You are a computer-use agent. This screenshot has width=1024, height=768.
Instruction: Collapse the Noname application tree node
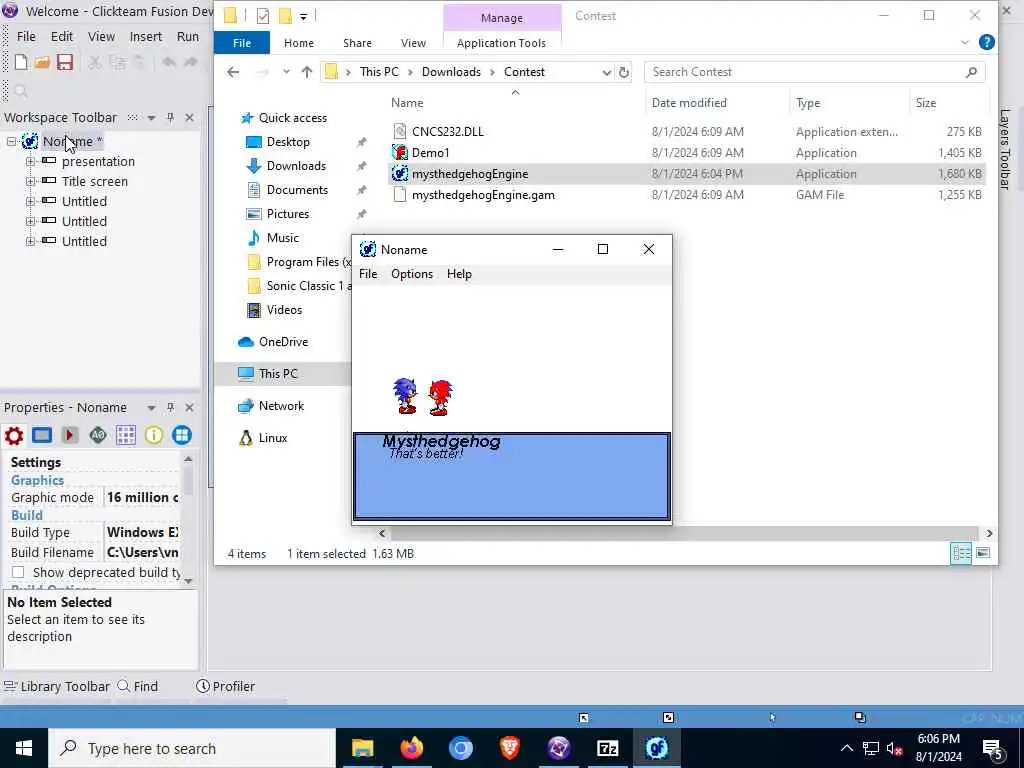(x=11, y=142)
